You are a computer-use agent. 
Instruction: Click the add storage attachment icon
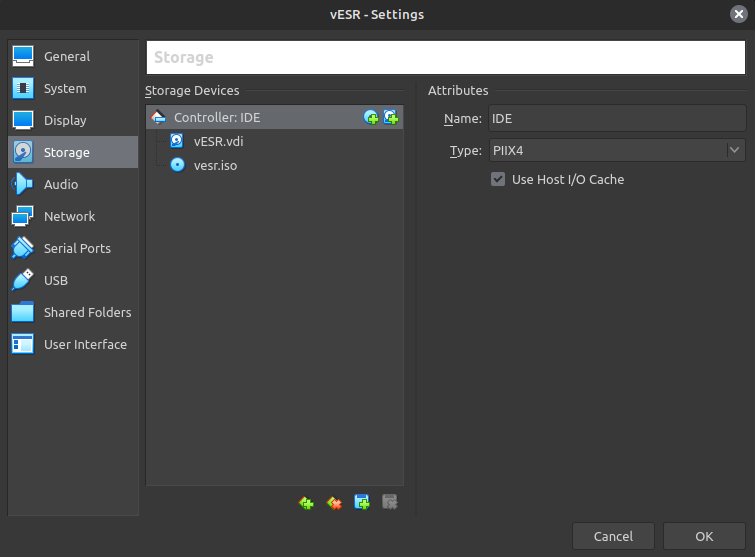pyautogui.click(x=362, y=503)
